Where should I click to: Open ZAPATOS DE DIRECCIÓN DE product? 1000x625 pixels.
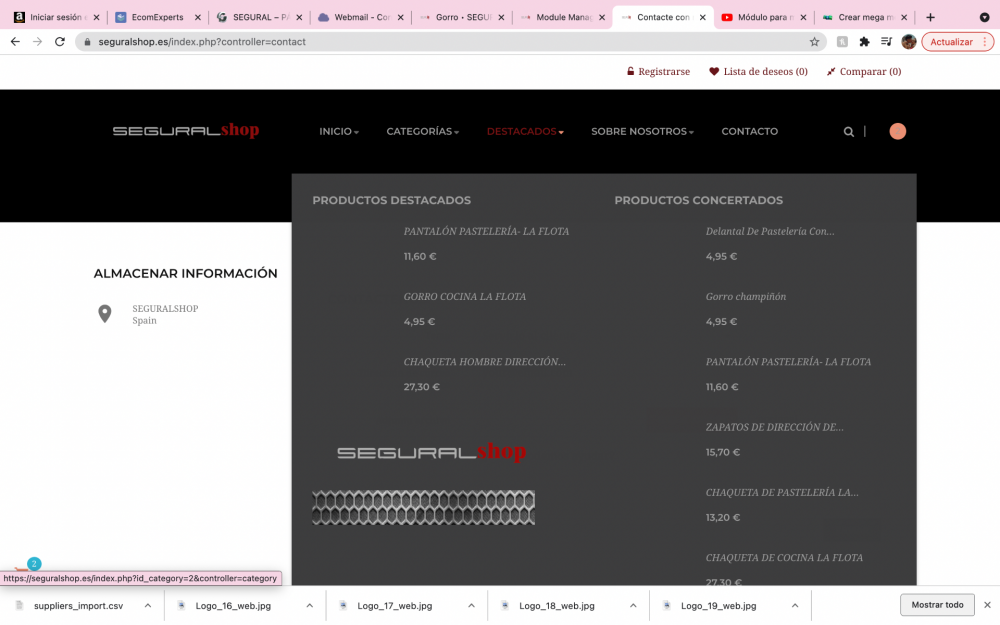pyautogui.click(x=774, y=427)
